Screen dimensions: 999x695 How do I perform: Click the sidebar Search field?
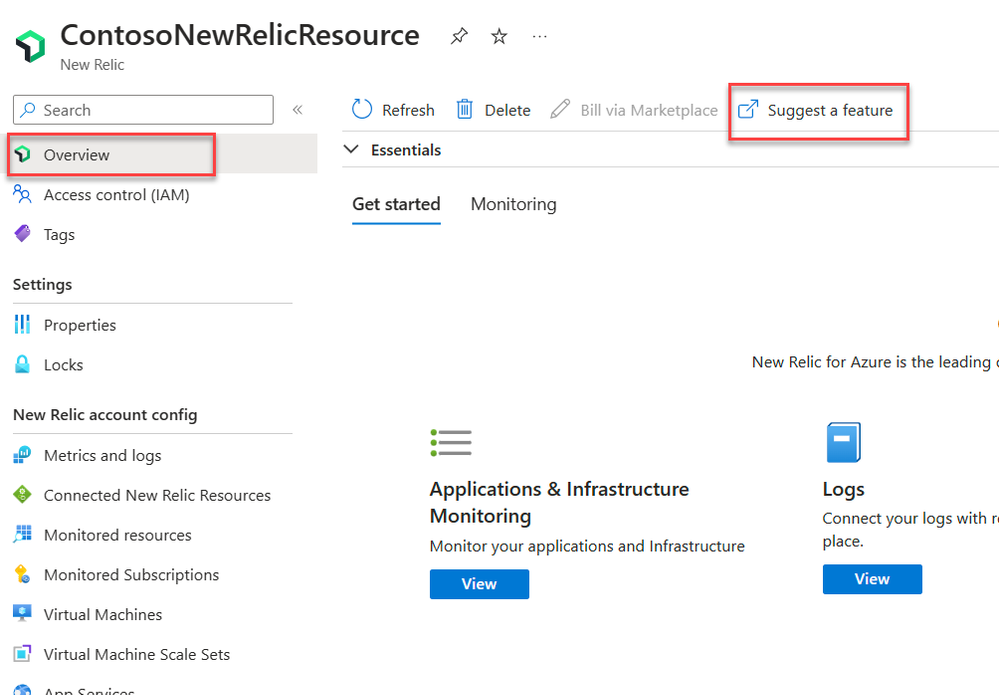click(x=150, y=110)
